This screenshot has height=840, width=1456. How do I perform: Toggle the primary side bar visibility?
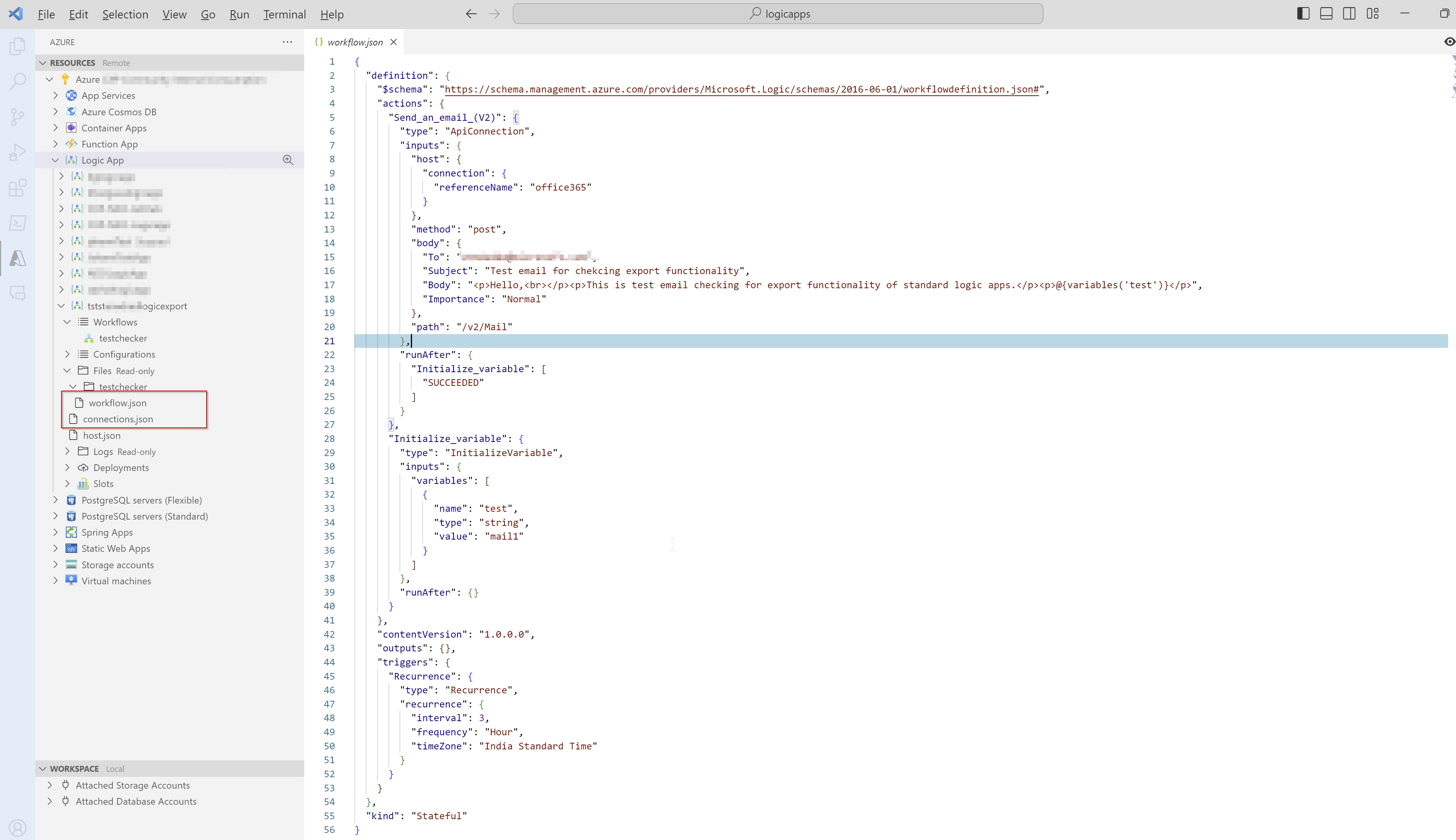[x=1303, y=14]
